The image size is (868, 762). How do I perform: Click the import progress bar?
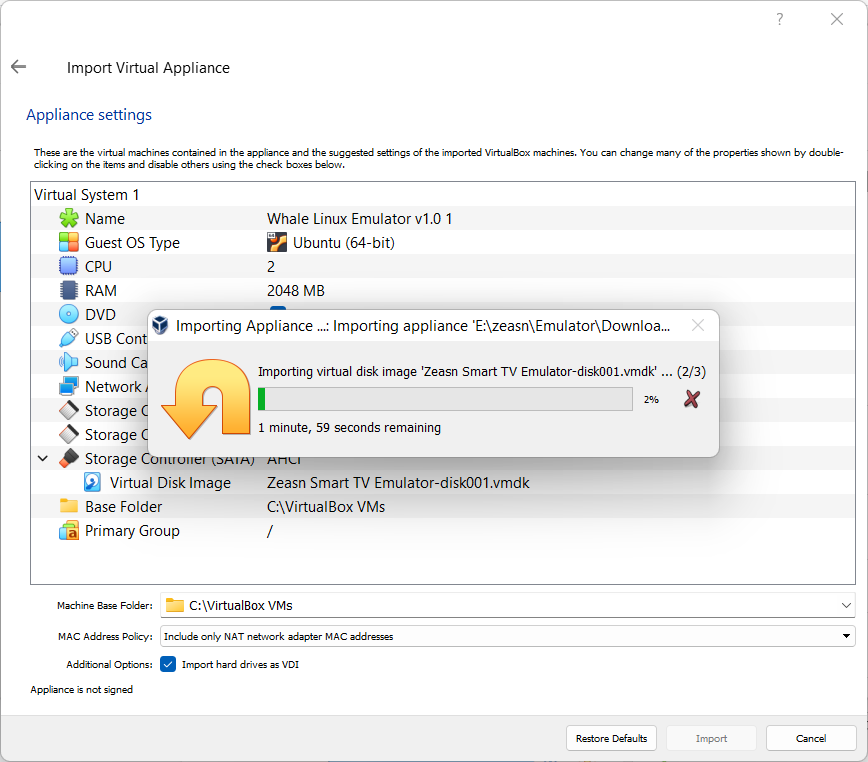click(445, 399)
